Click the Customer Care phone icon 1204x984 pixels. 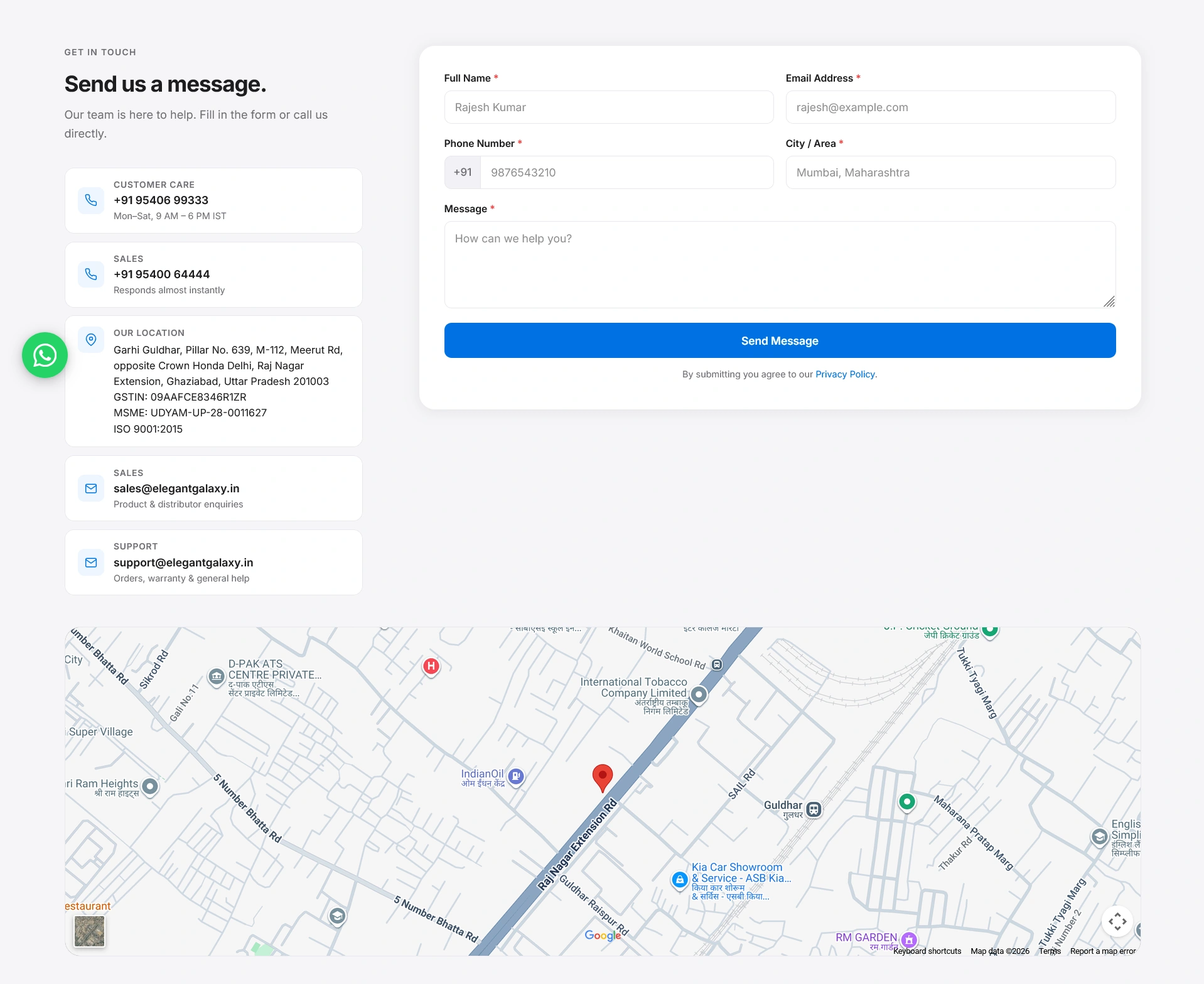click(x=91, y=200)
